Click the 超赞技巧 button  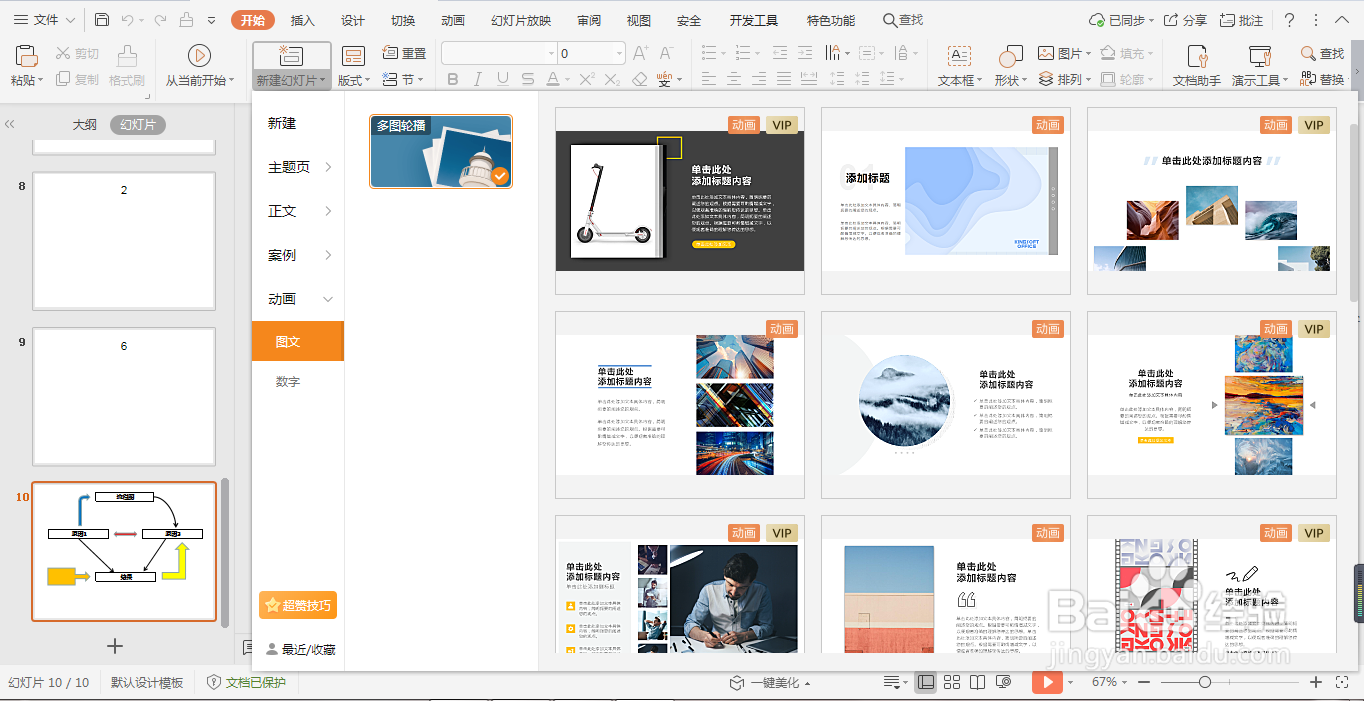click(297, 605)
